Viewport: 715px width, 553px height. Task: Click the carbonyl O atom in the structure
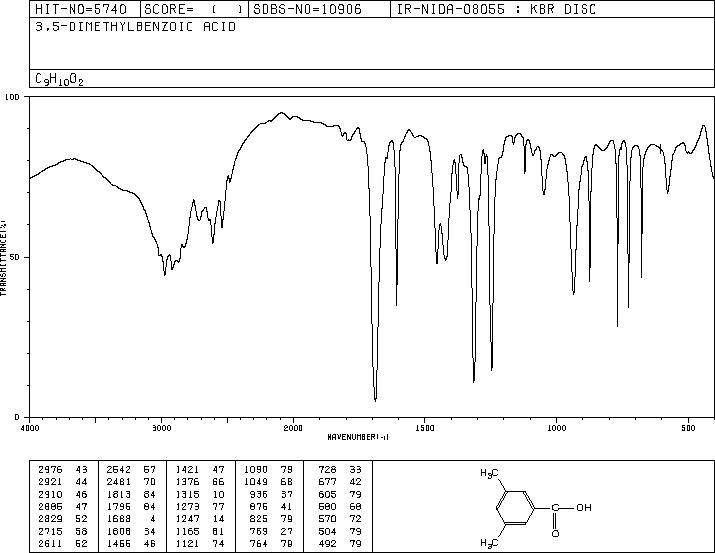555,533
